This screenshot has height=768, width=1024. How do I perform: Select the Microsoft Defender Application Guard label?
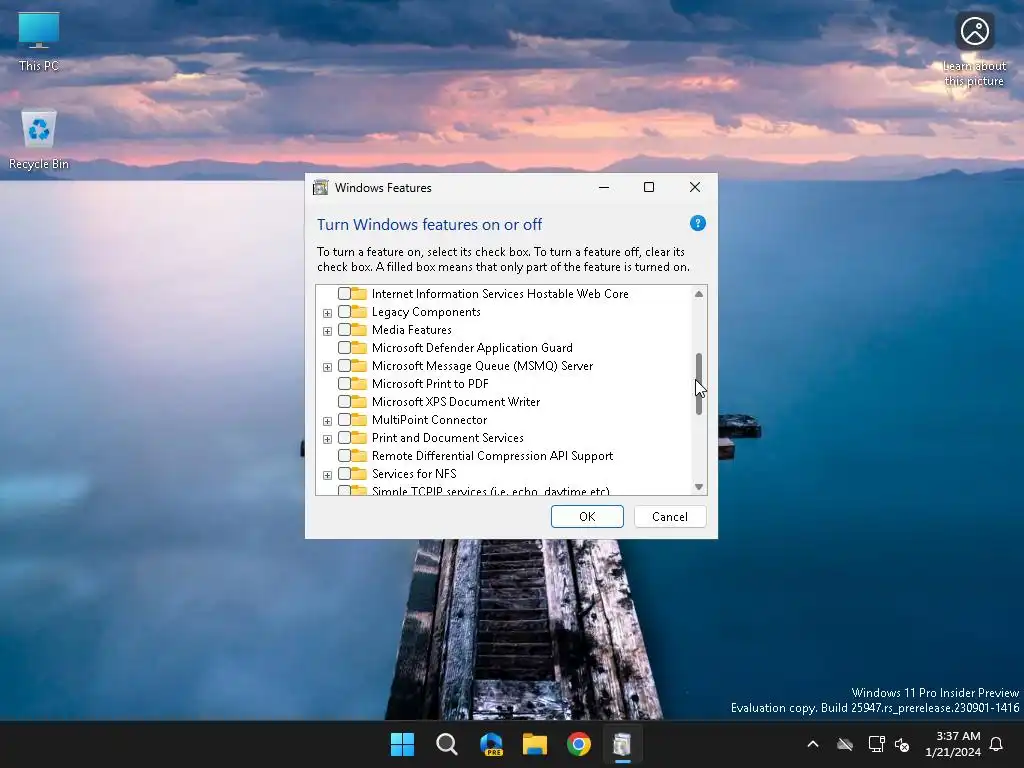pyautogui.click(x=472, y=347)
